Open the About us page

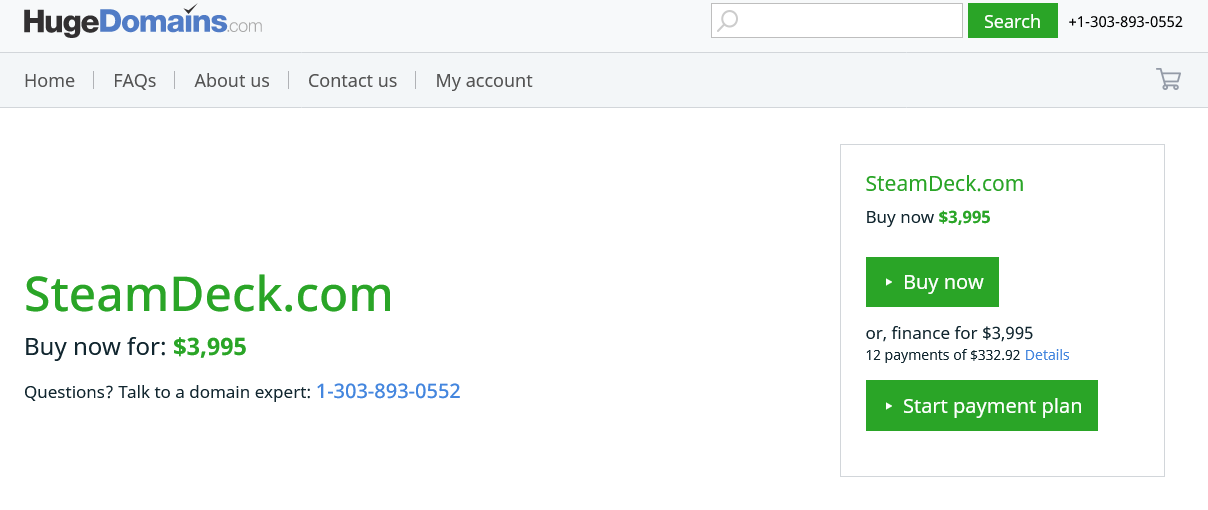click(x=232, y=81)
